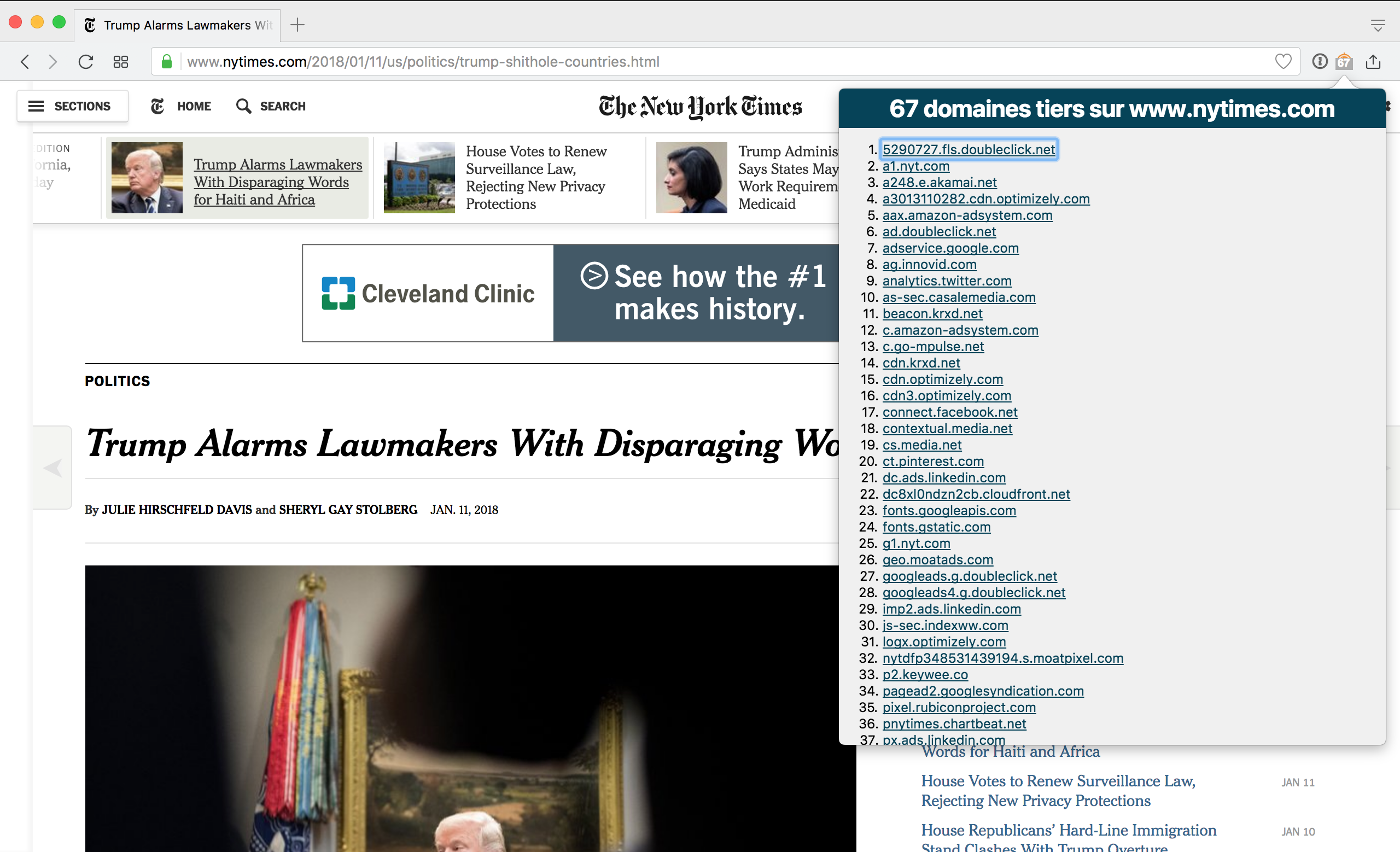Open the SECTIONS hamburger menu
The width and height of the screenshot is (1400, 852).
(72, 106)
